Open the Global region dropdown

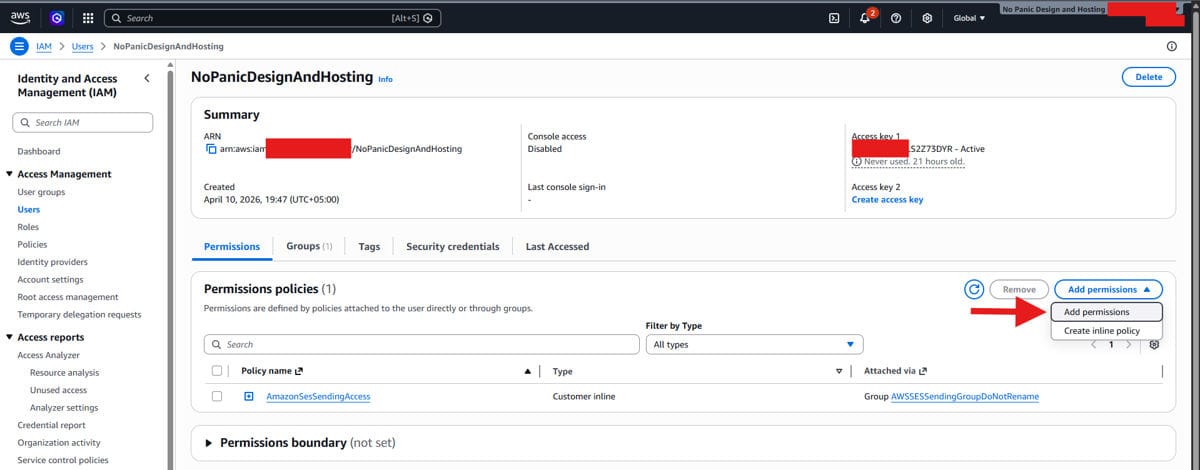pos(968,18)
